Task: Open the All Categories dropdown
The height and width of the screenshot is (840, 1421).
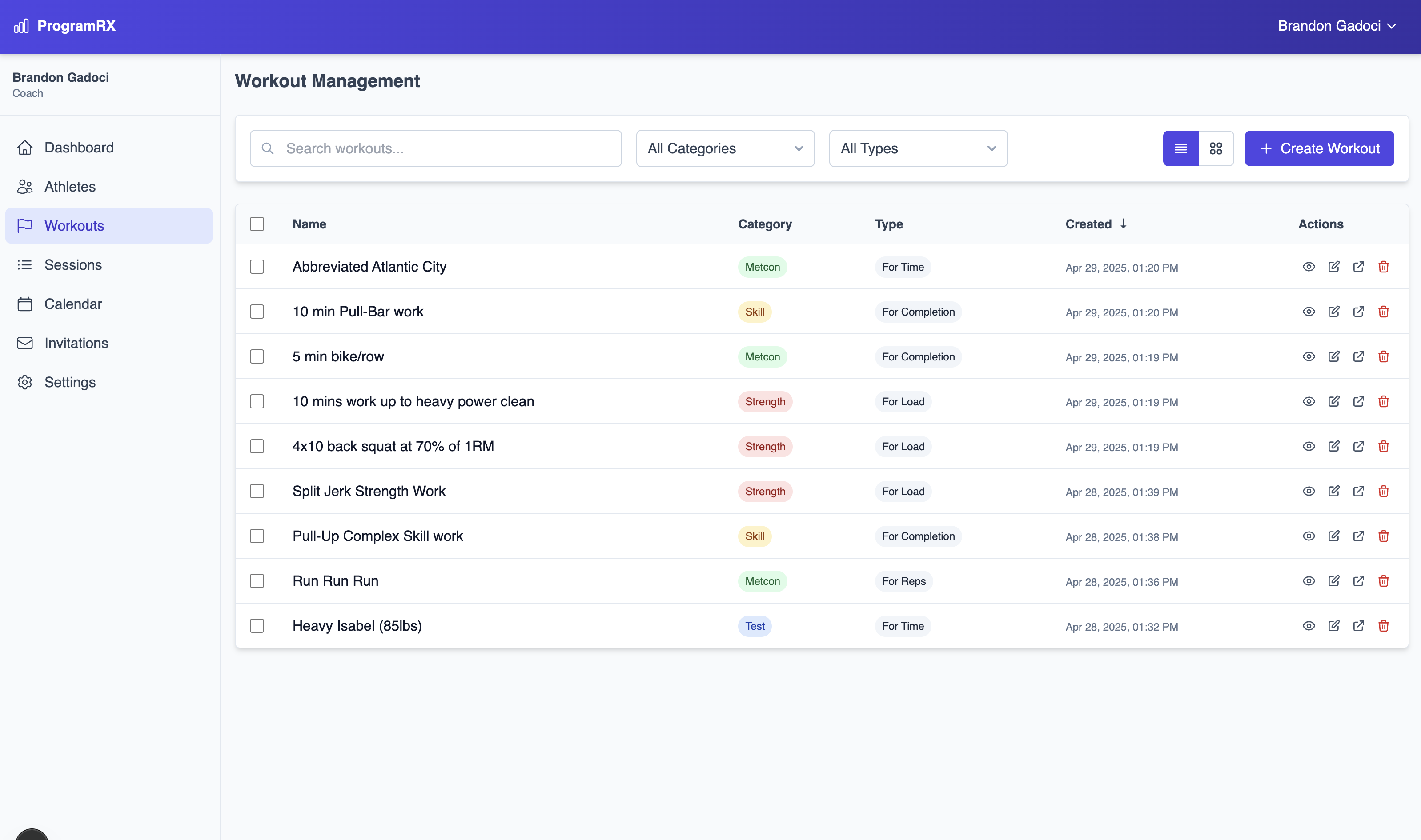Action: [x=725, y=148]
